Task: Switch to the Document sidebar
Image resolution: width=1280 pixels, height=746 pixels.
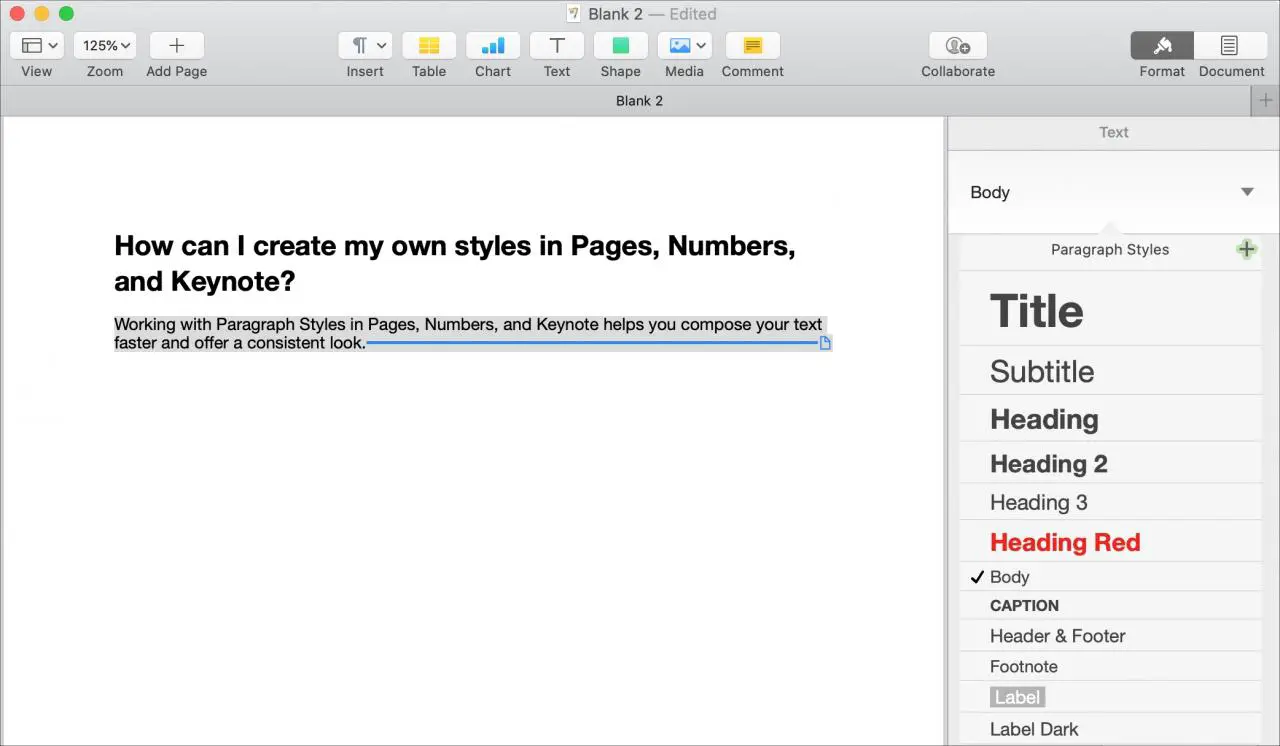Action: tap(1230, 46)
